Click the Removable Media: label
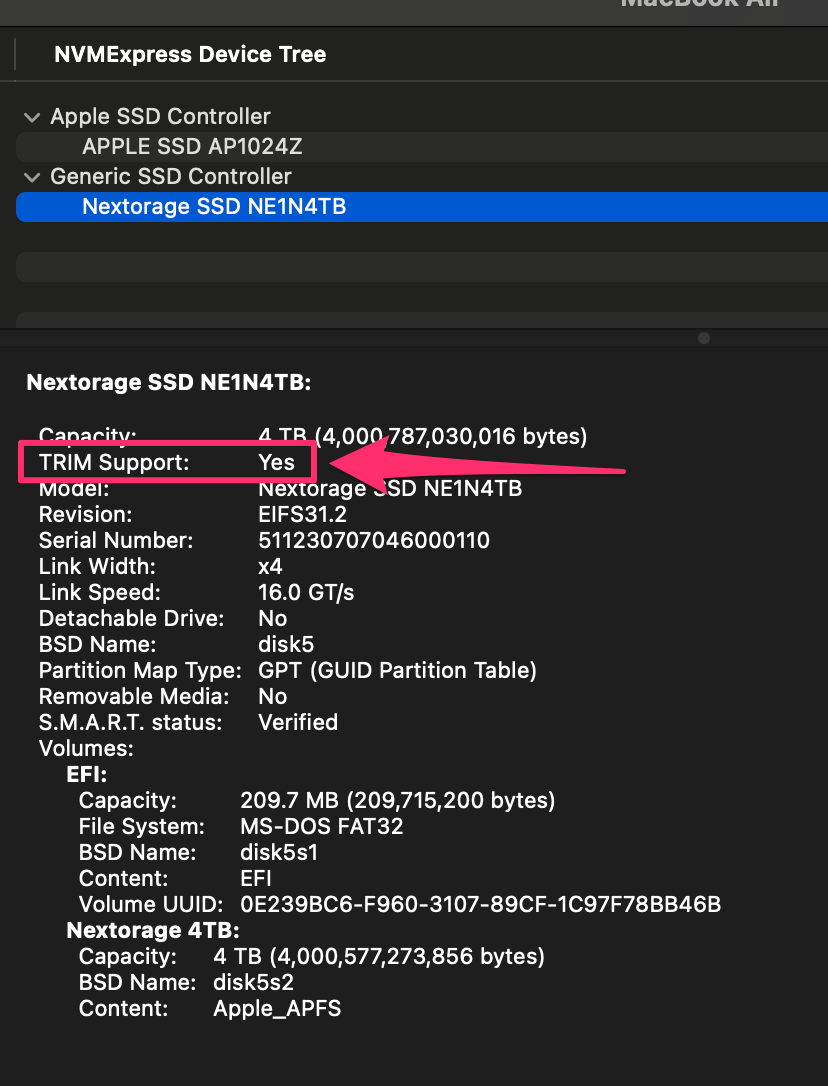 coord(134,696)
